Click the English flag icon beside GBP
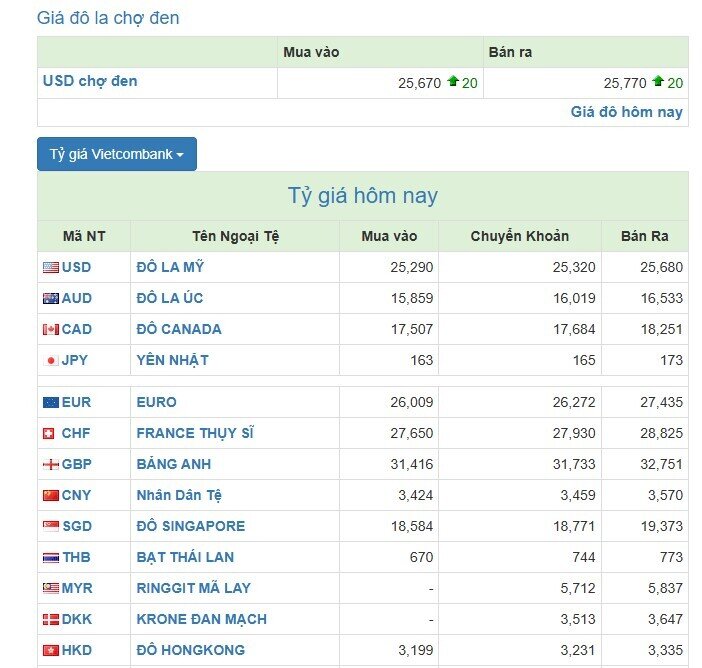 tap(51, 464)
